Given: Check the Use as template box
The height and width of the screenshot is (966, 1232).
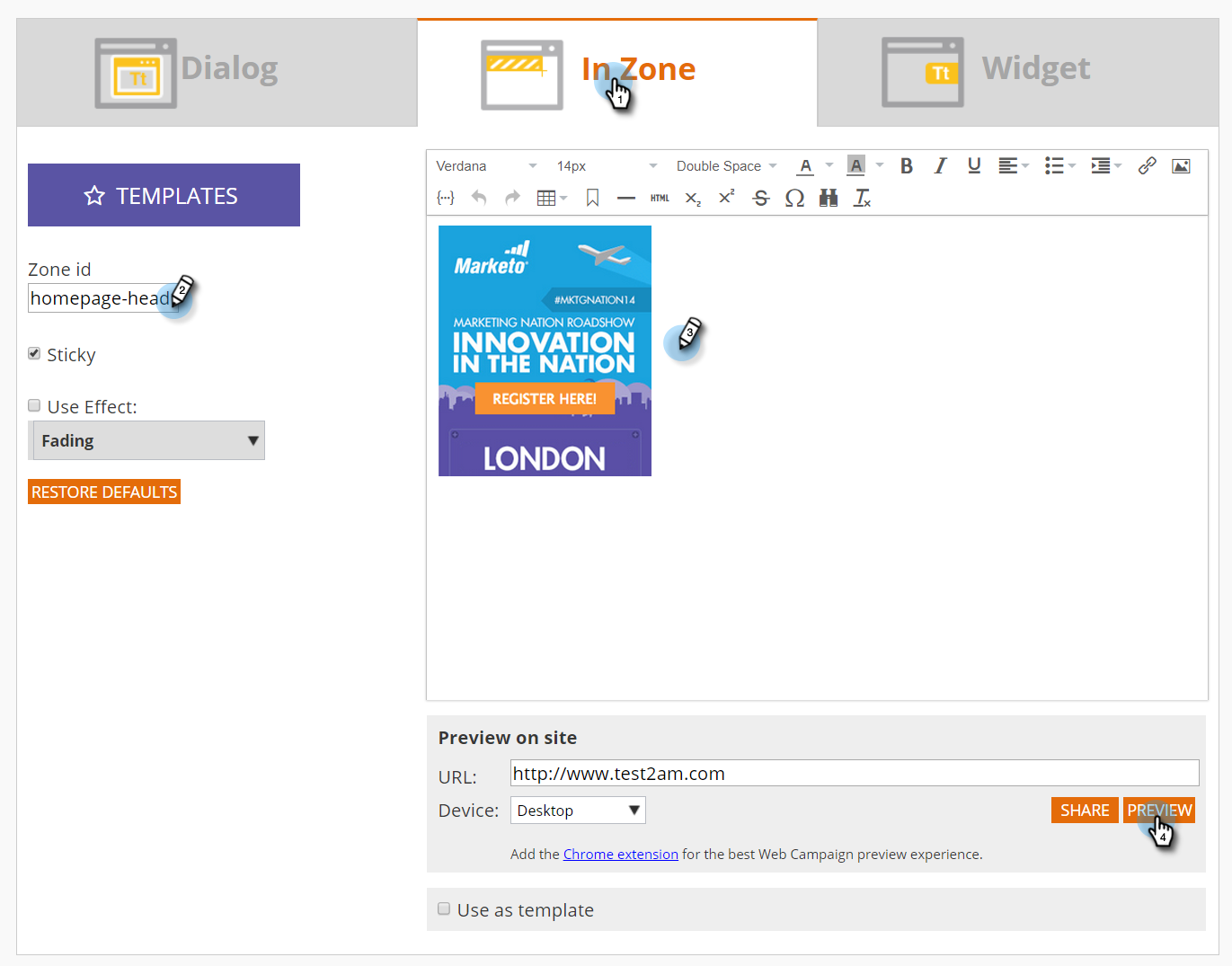Looking at the screenshot, I should click(x=444, y=909).
